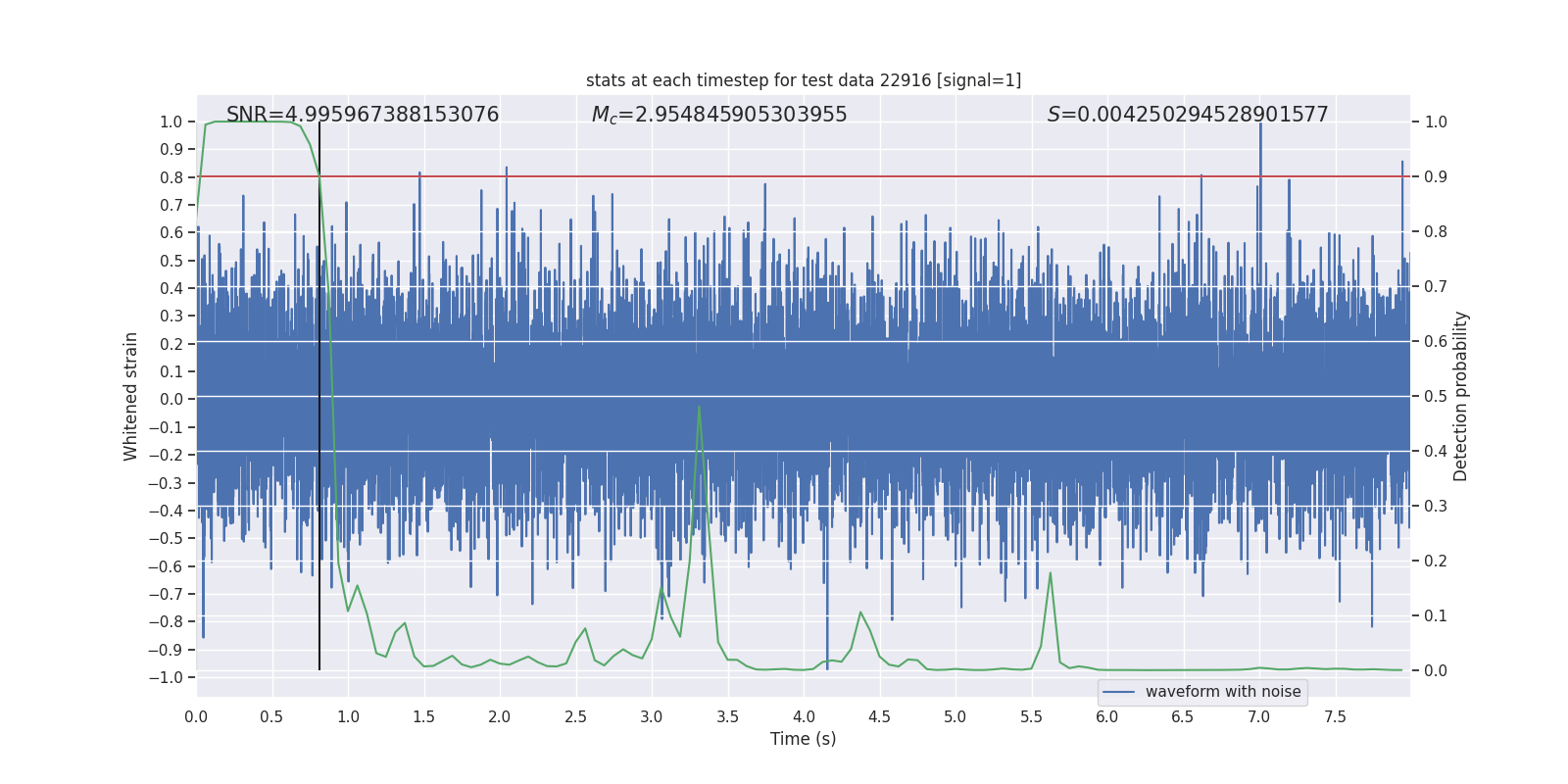This screenshot has width=1568, height=784.
Task: Click the x-axis tick label 4.0
Action: [x=804, y=716]
